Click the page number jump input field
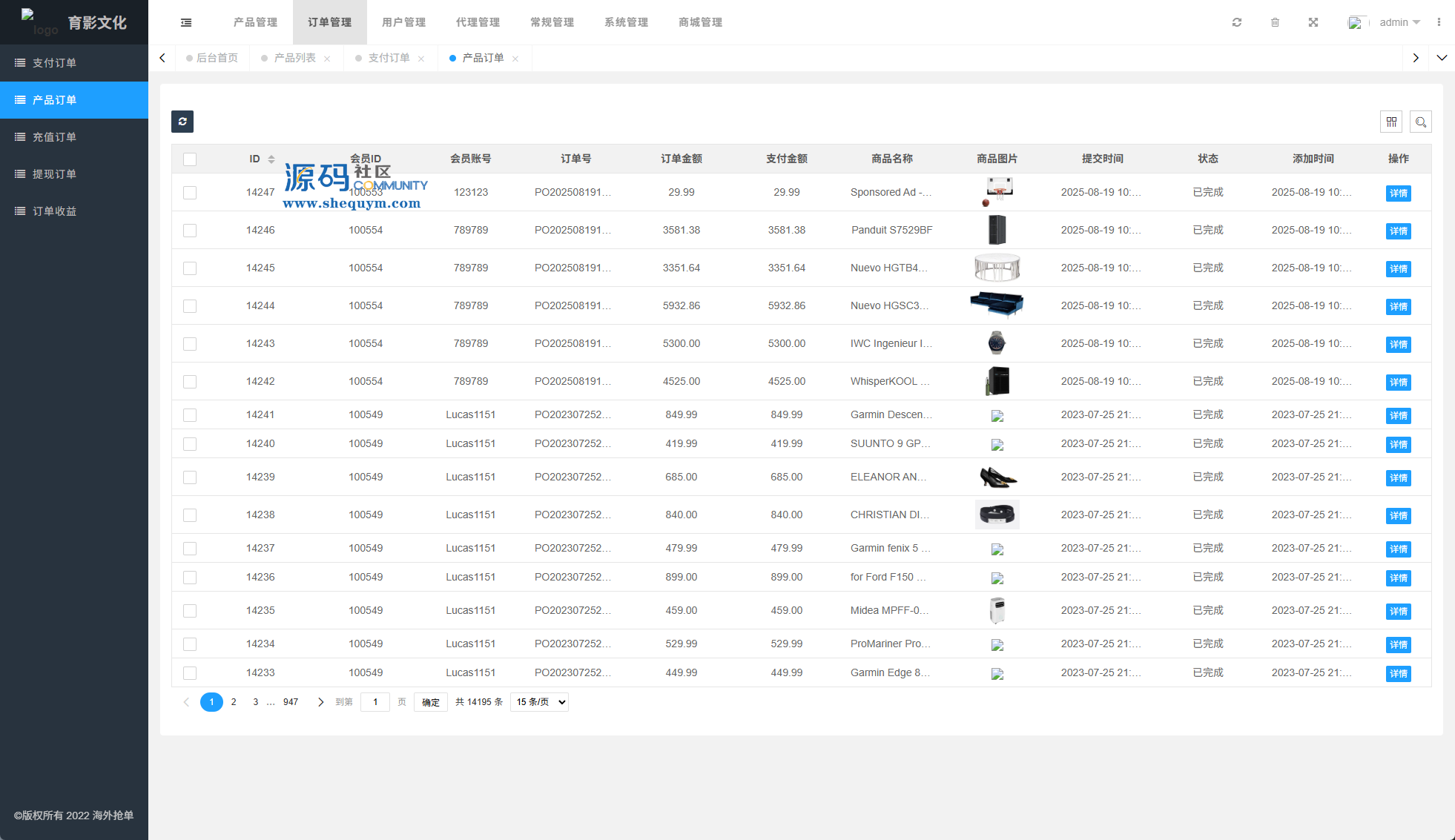Viewport: 1455px width, 840px height. 375,702
